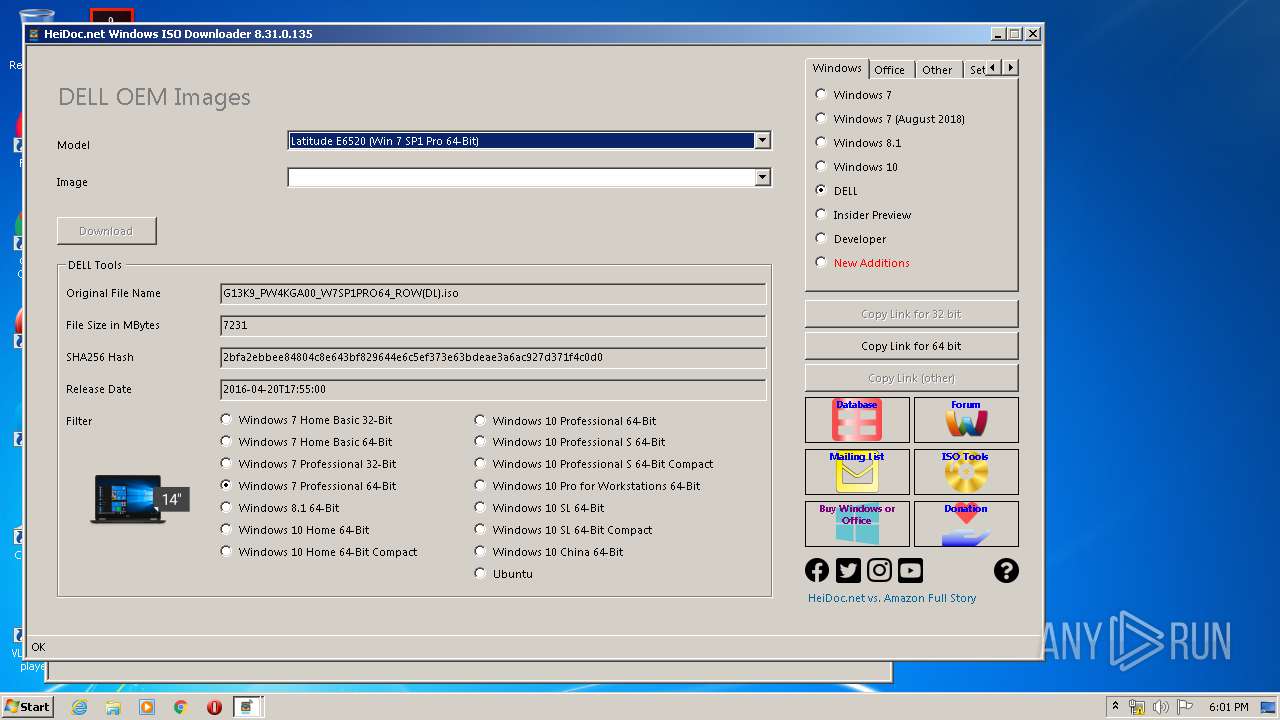The width and height of the screenshot is (1280, 720).
Task: Open the Twitter social icon
Action: (848, 570)
